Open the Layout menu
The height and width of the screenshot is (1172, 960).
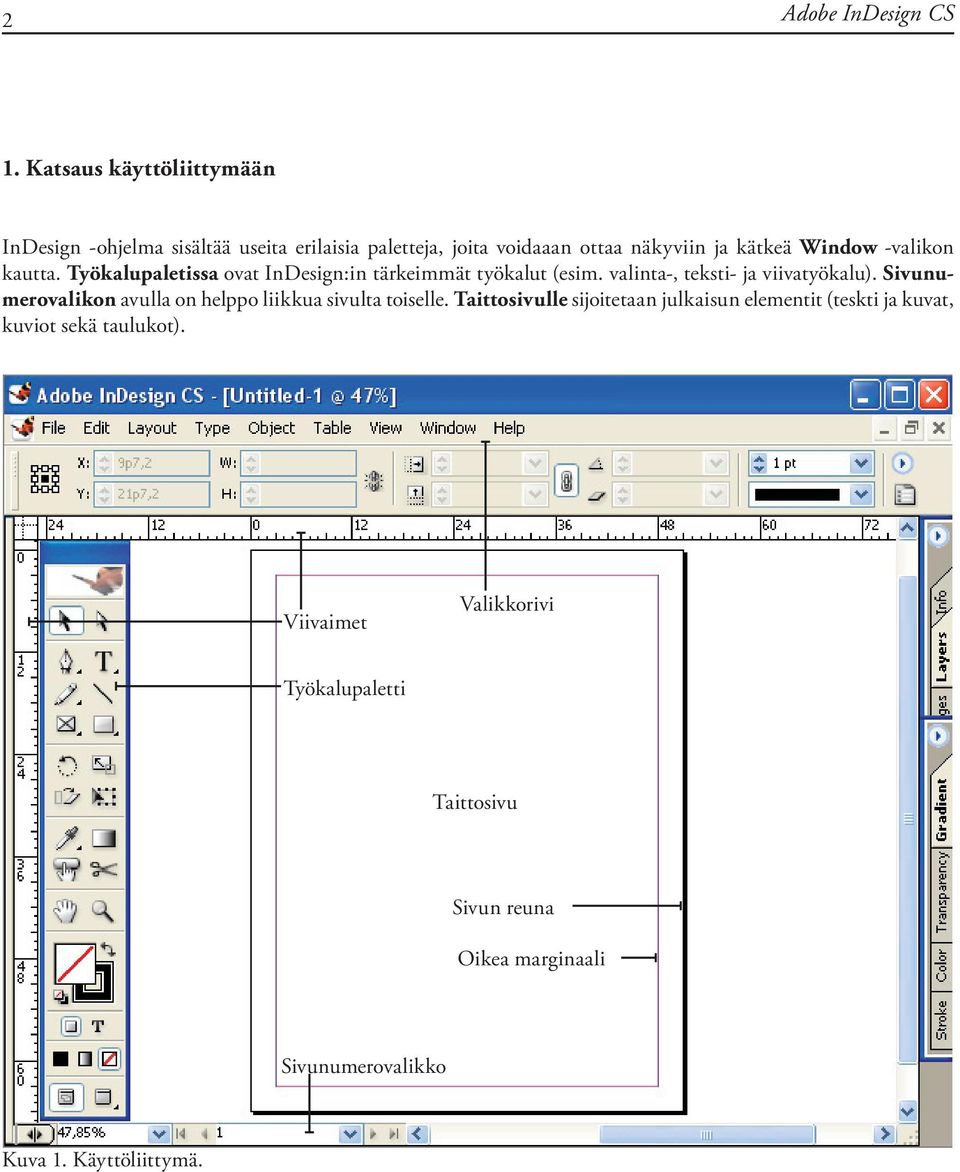[x=152, y=428]
